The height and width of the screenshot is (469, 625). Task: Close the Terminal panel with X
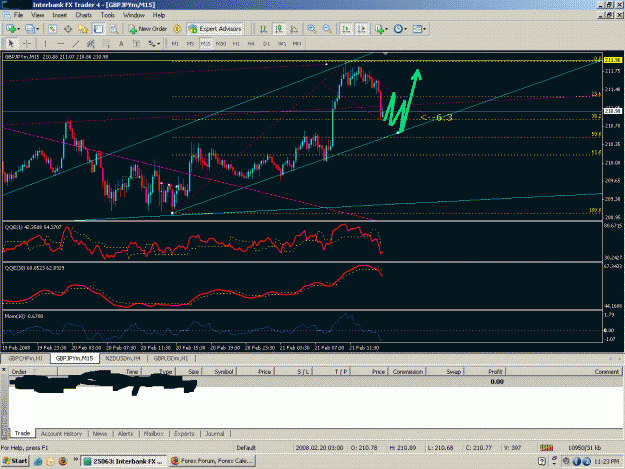click(x=4, y=370)
